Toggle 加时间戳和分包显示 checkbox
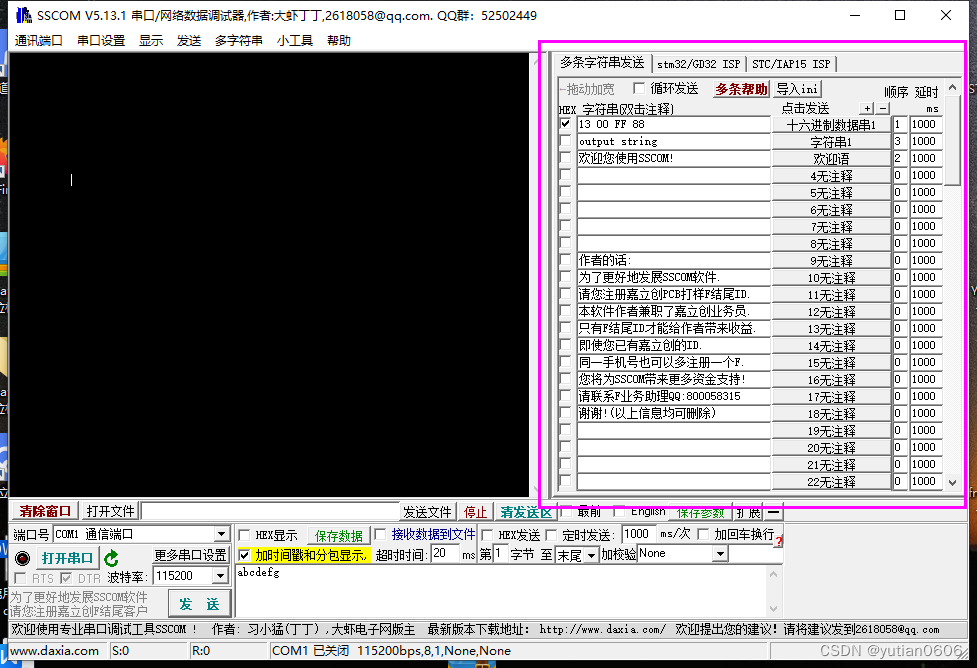 pyautogui.click(x=244, y=555)
